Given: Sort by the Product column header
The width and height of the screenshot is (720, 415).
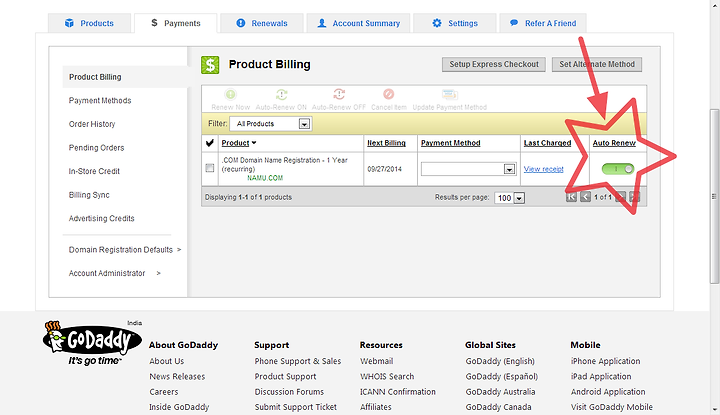Looking at the screenshot, I should pos(239,143).
